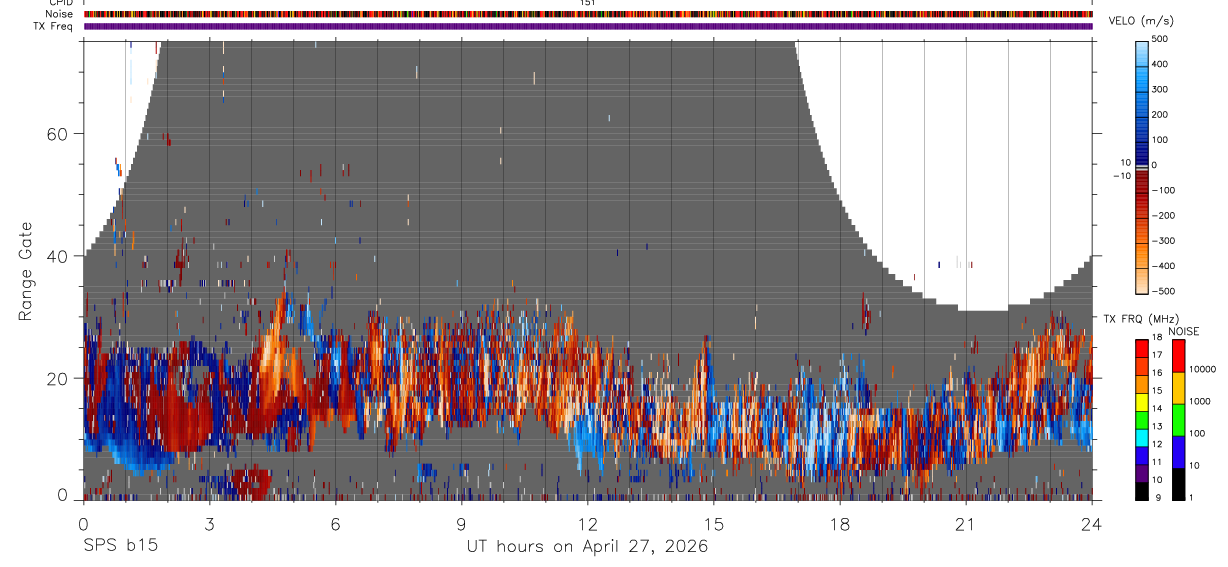Pick the yellow swatch in the TX FRQ legend

(x=1142, y=402)
